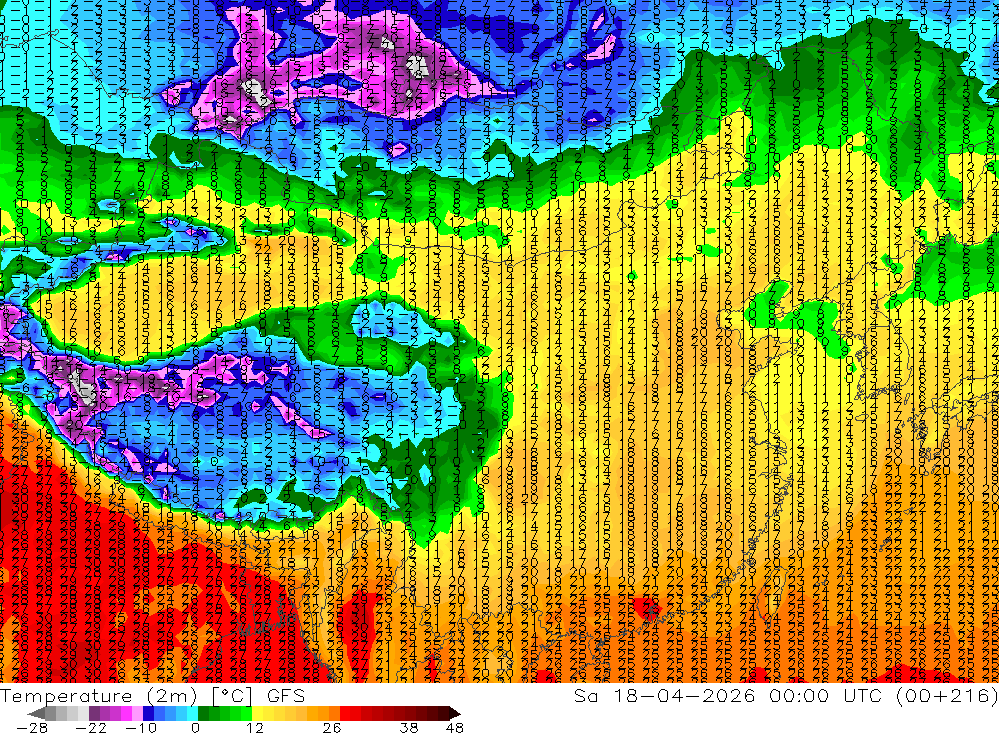
Task: Click the dark brown right arrow end of color scale
Action: 455,714
